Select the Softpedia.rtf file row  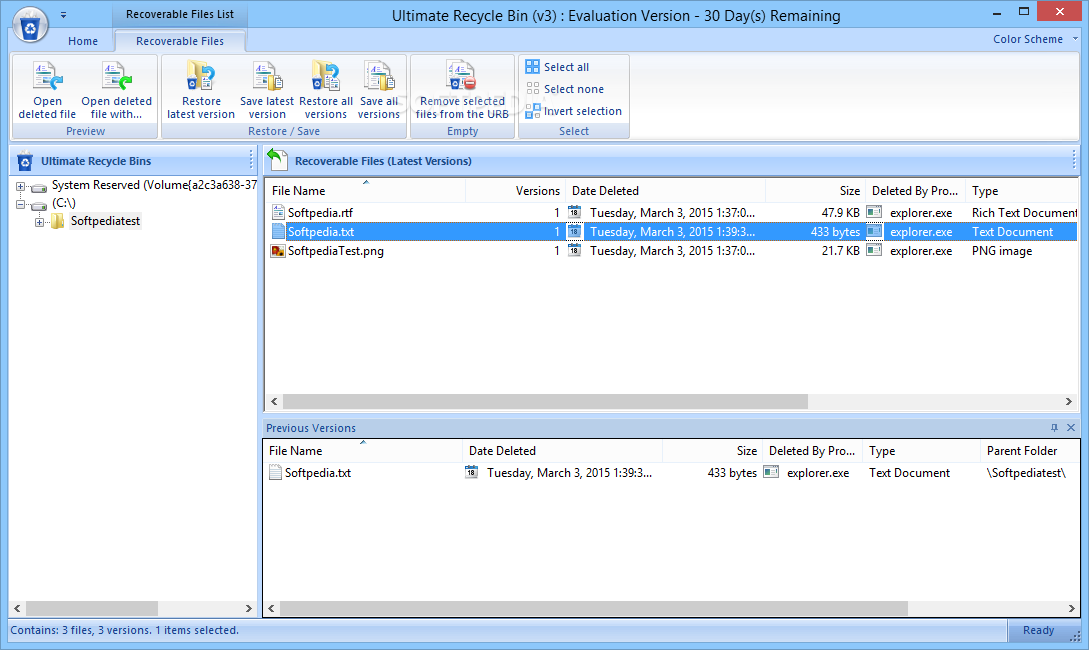point(672,212)
